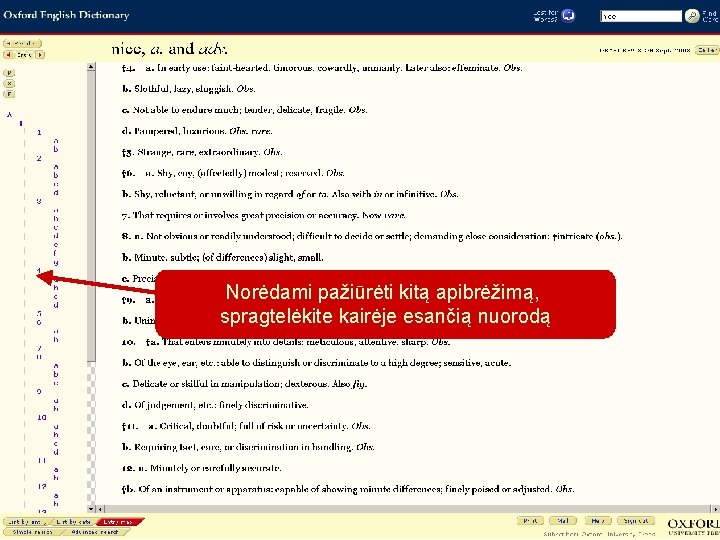Jump to sense 5 in entry map
The image size is (720, 540).
click(x=39, y=314)
